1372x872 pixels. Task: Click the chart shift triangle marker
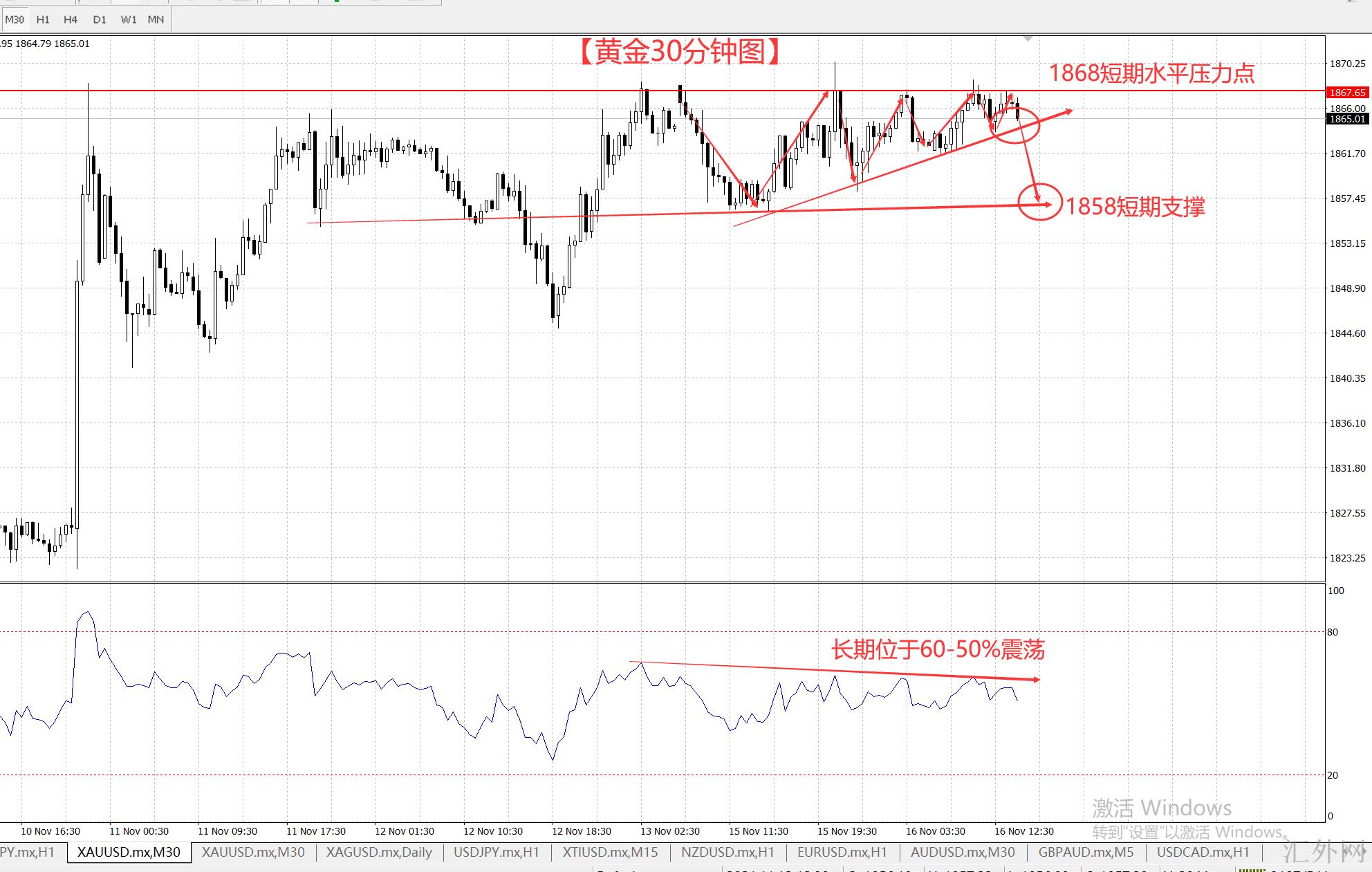1028,39
